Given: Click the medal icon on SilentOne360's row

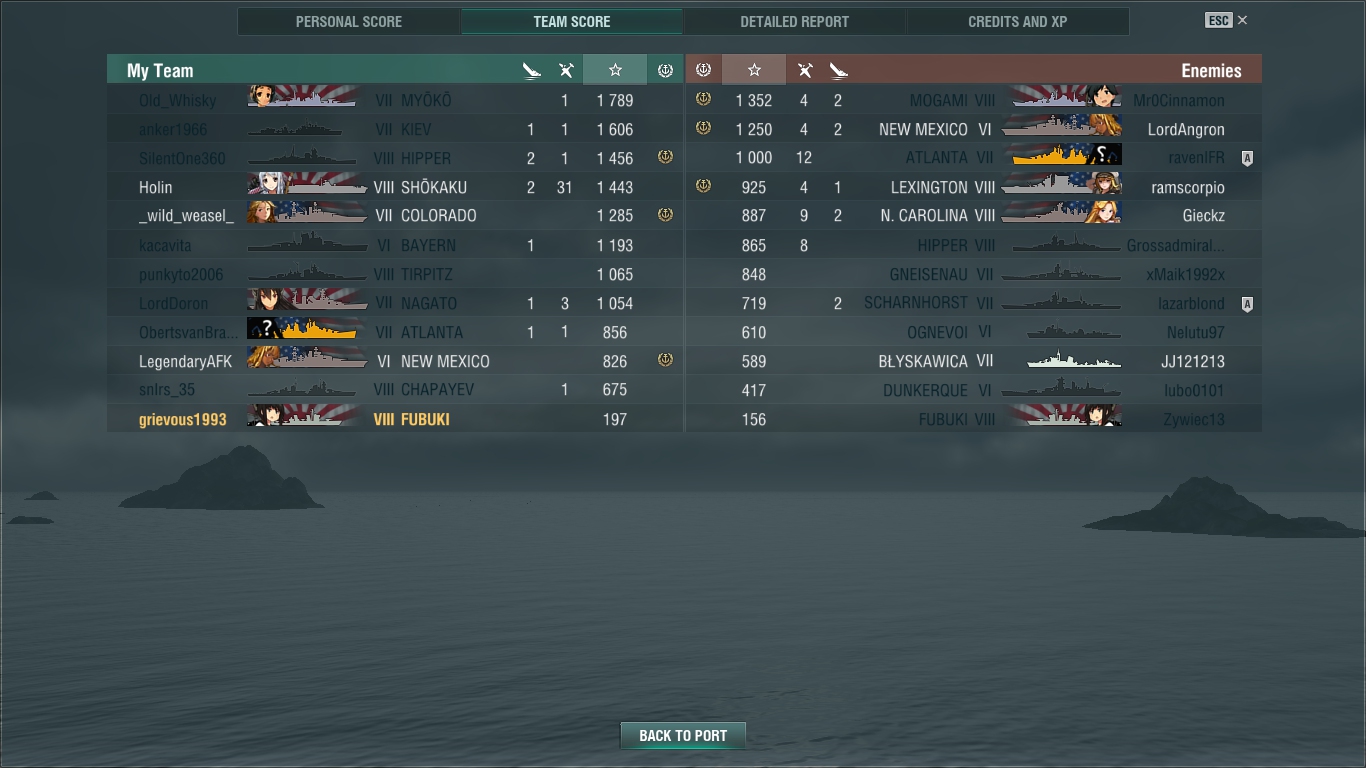Looking at the screenshot, I should click(x=665, y=158).
